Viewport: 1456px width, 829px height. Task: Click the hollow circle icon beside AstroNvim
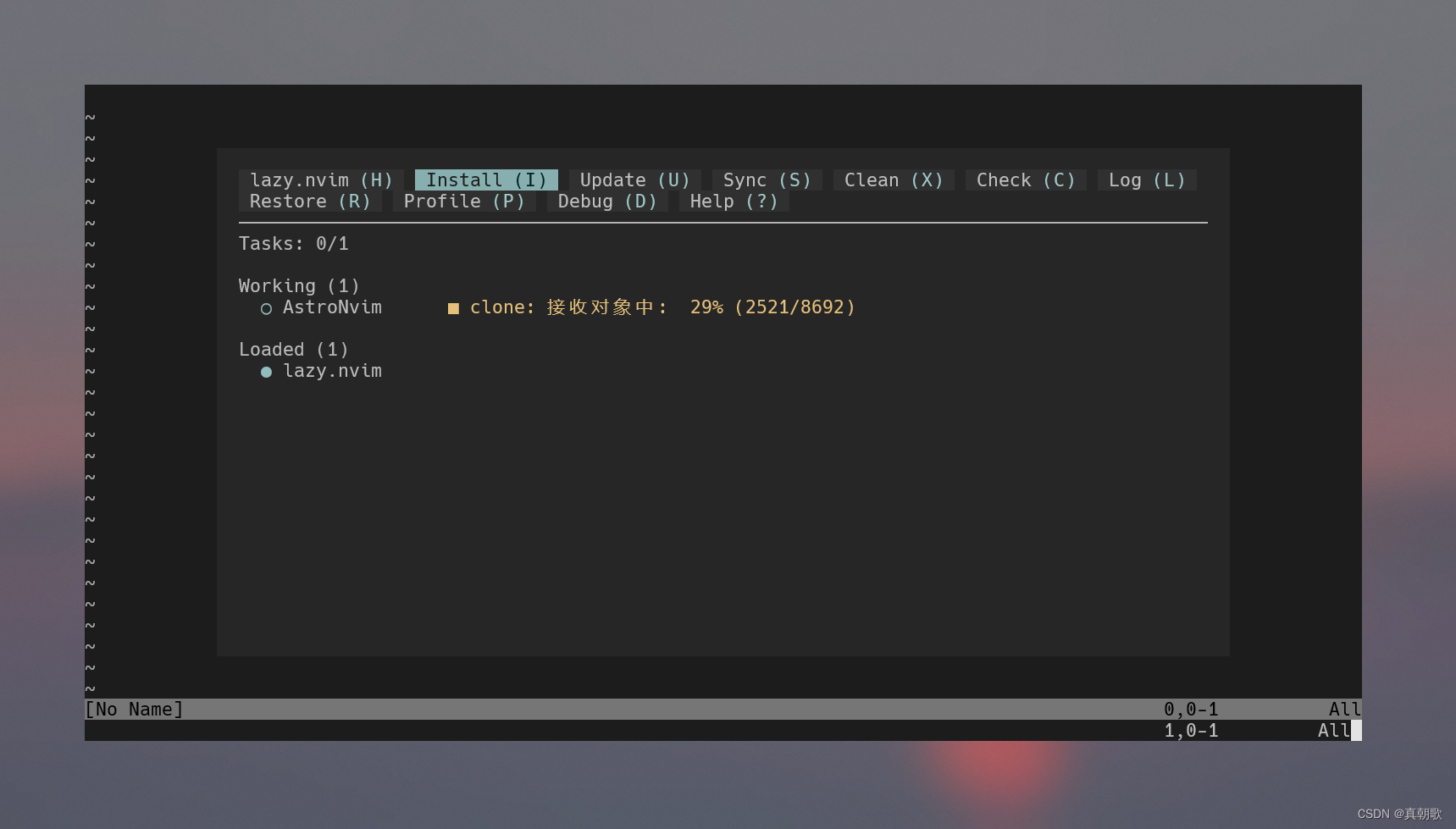tap(266, 309)
